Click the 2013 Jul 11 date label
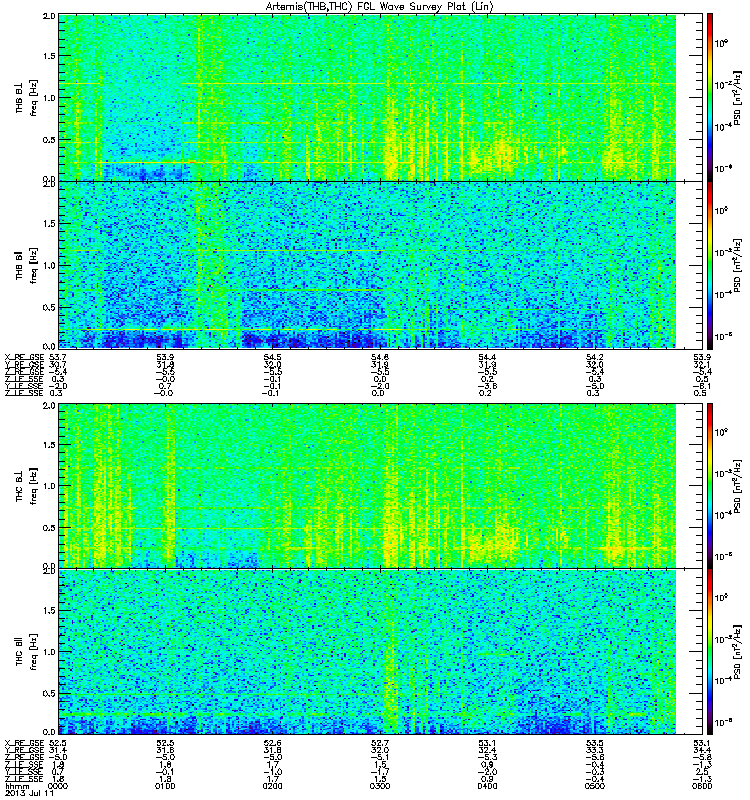Screen dimensions: 750x800 29,793
